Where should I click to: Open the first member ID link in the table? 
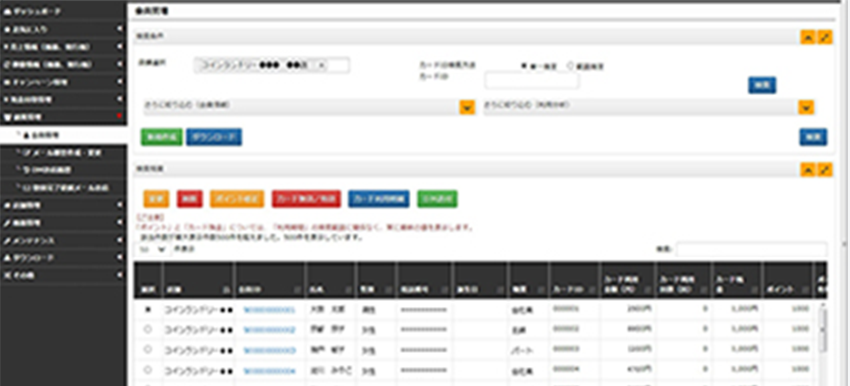point(269,311)
